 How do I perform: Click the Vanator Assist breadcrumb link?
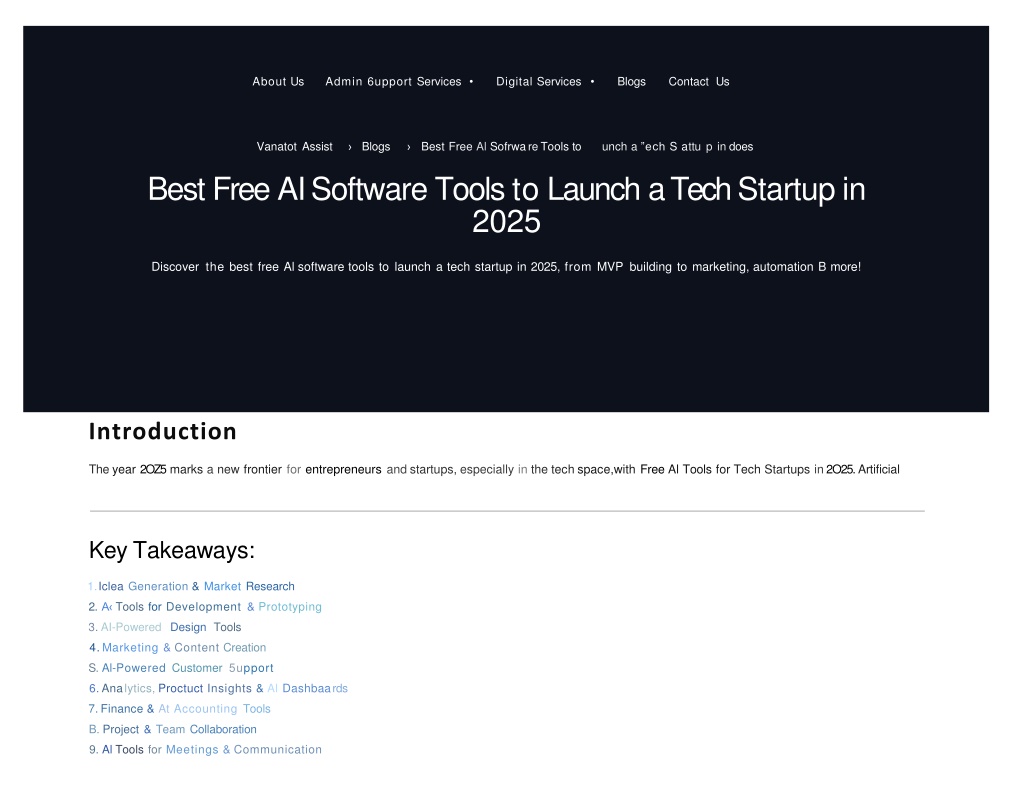[295, 147]
